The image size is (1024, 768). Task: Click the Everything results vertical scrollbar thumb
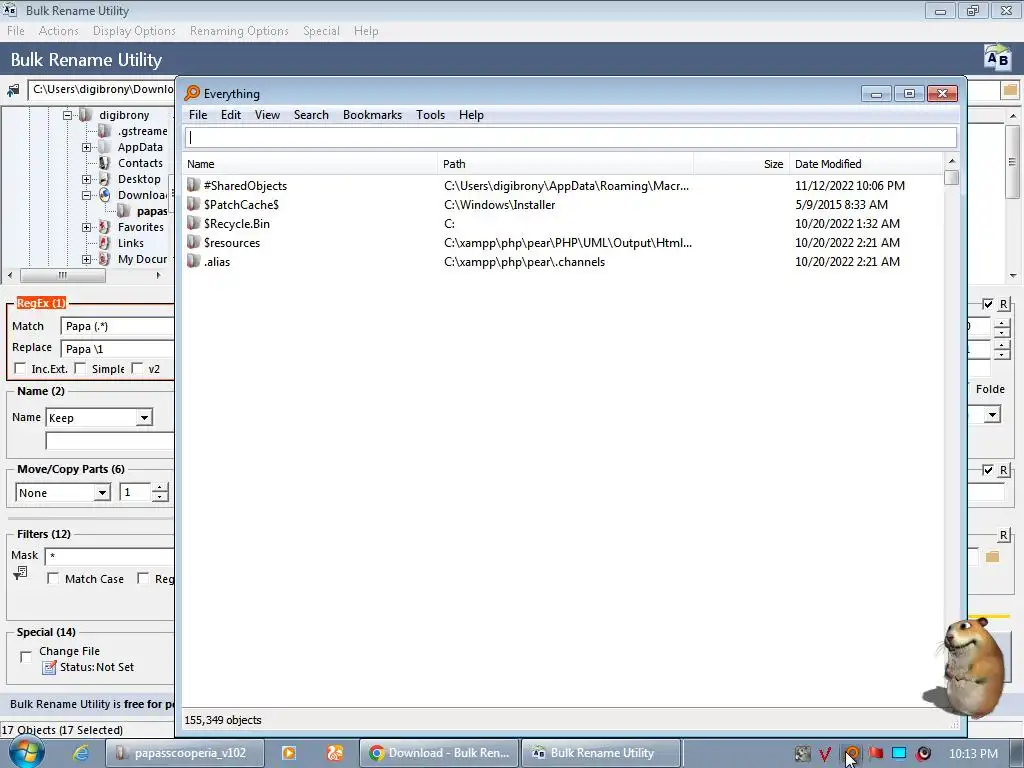[952, 177]
